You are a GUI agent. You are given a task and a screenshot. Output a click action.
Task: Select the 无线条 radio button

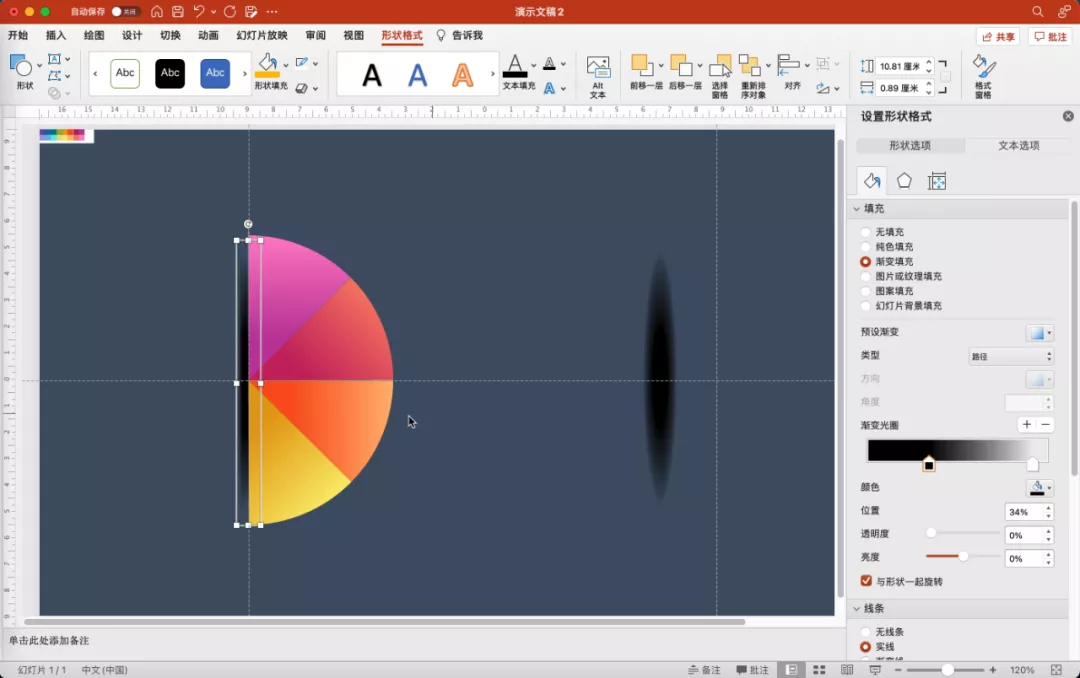coord(866,632)
